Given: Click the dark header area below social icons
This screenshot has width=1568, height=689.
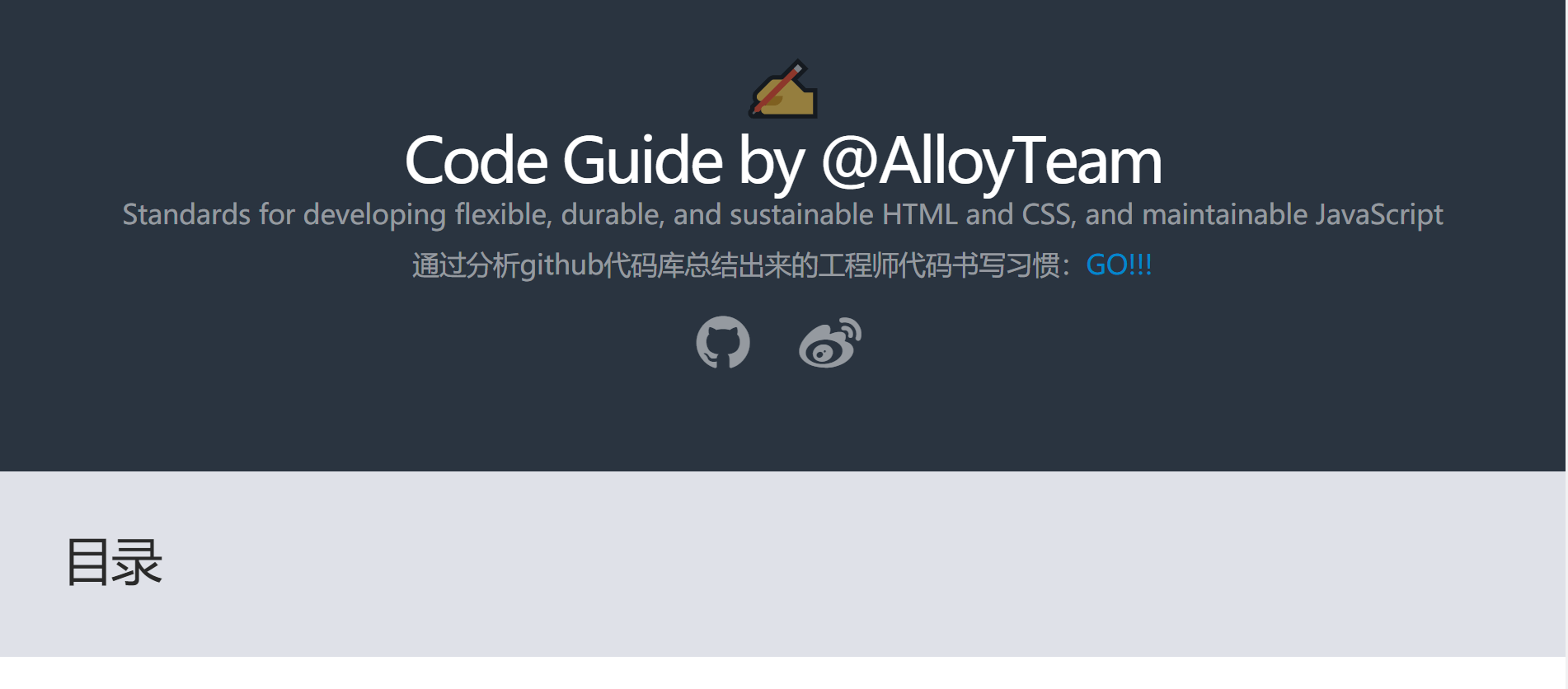Looking at the screenshot, I should click(783, 420).
